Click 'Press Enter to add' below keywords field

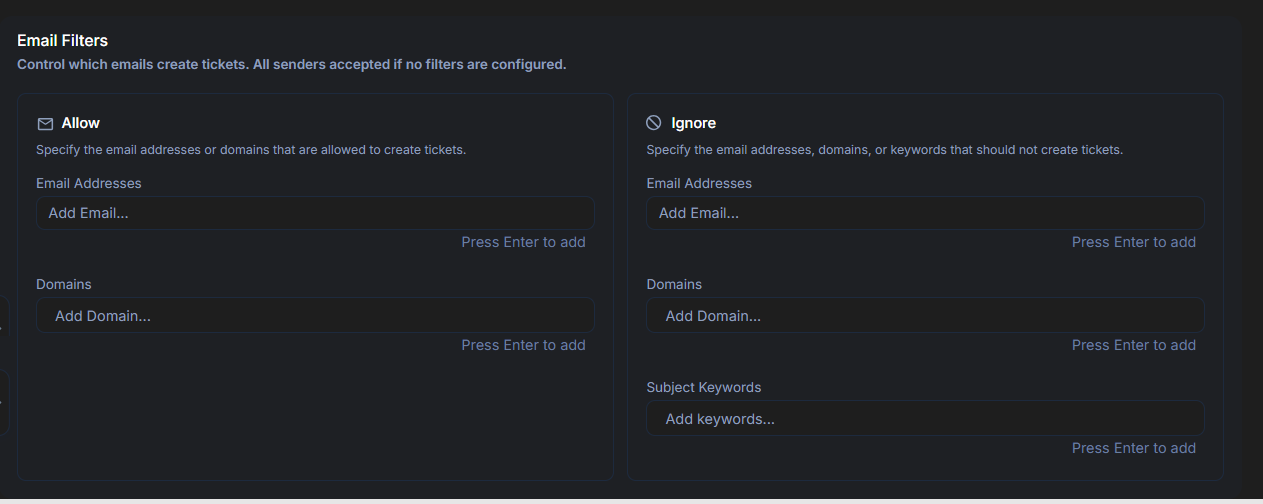click(1134, 448)
